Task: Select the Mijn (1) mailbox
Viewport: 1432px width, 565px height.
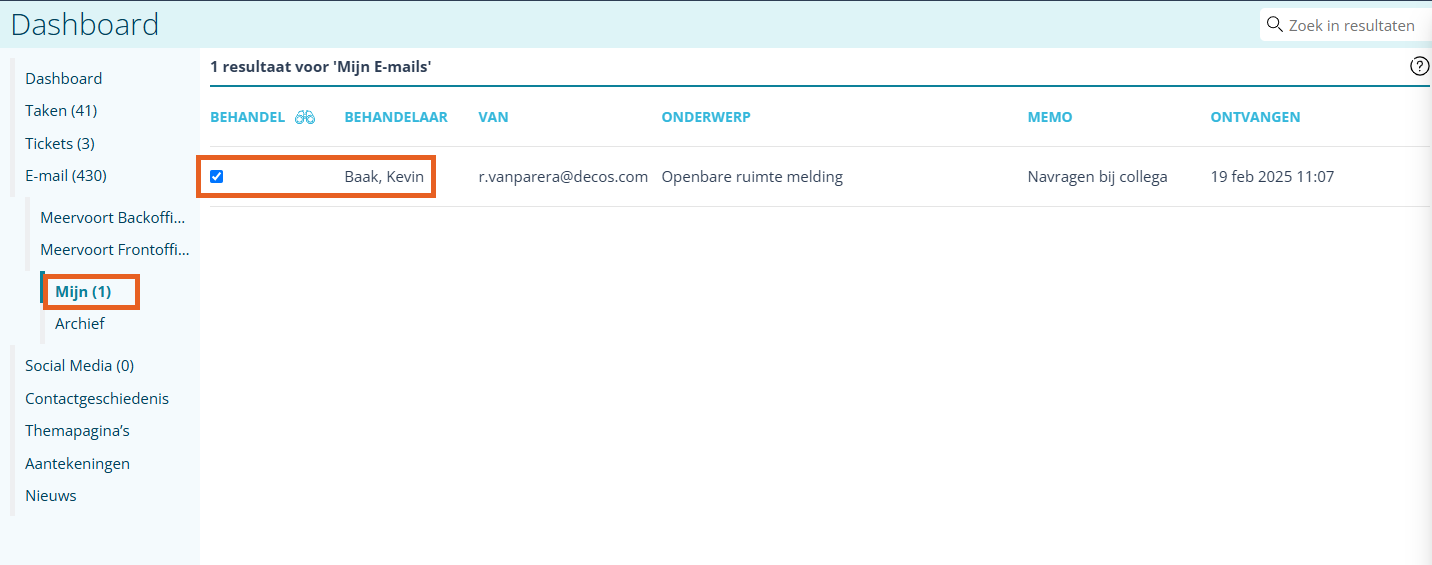Action: pyautogui.click(x=83, y=292)
